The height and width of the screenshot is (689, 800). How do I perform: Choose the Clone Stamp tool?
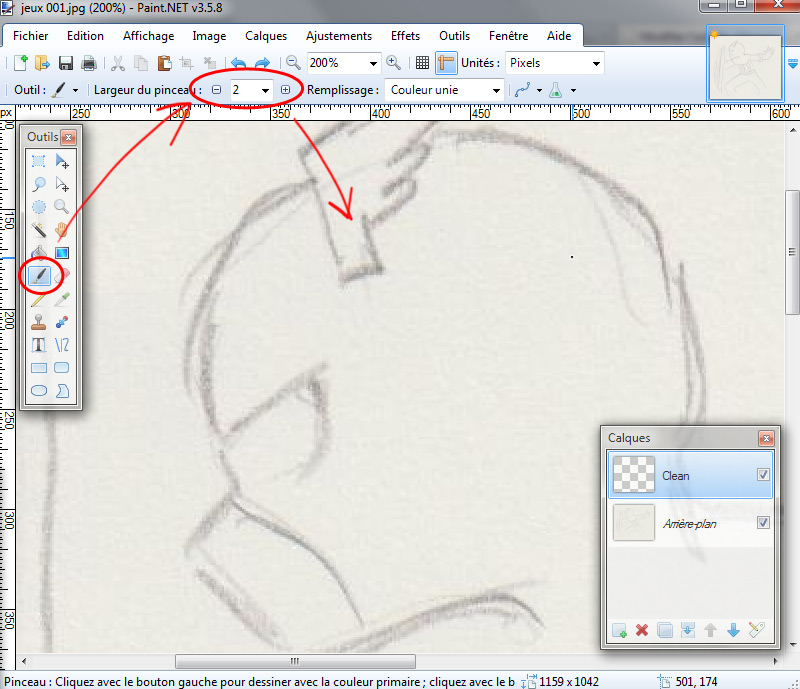38,321
